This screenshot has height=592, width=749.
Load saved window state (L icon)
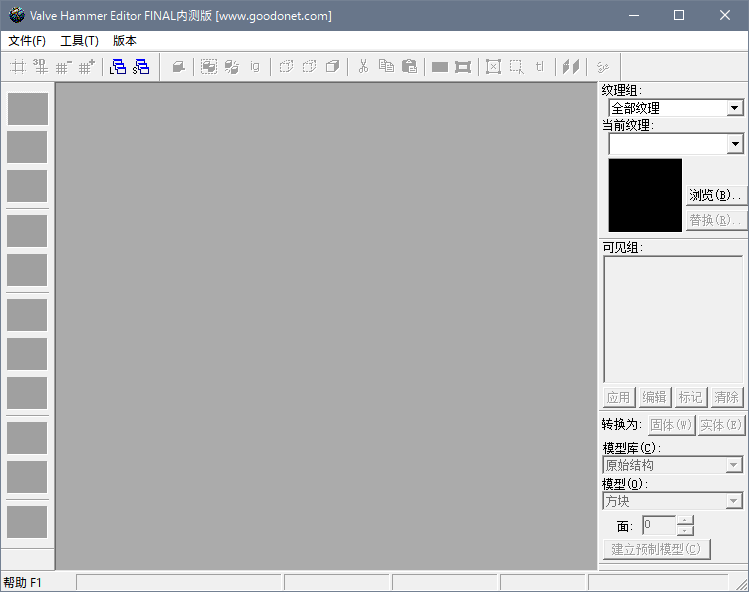[118, 66]
